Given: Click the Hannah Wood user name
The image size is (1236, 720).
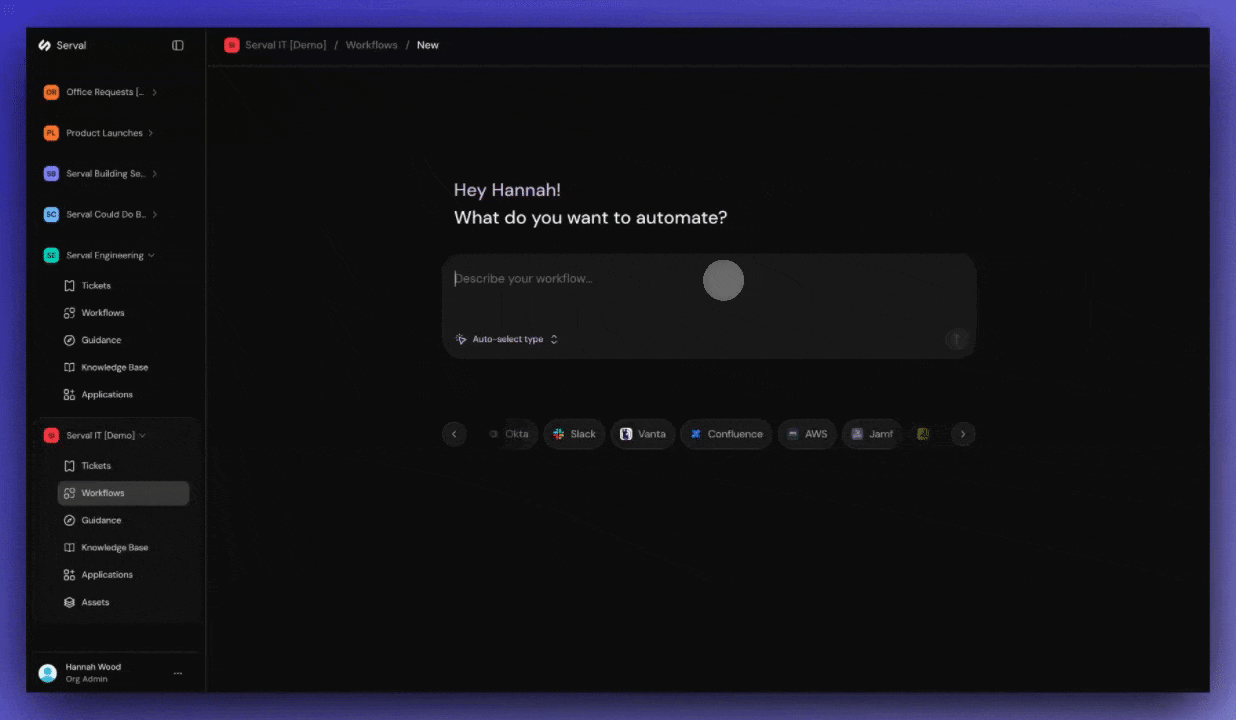Looking at the screenshot, I should pyautogui.click(x=93, y=667).
